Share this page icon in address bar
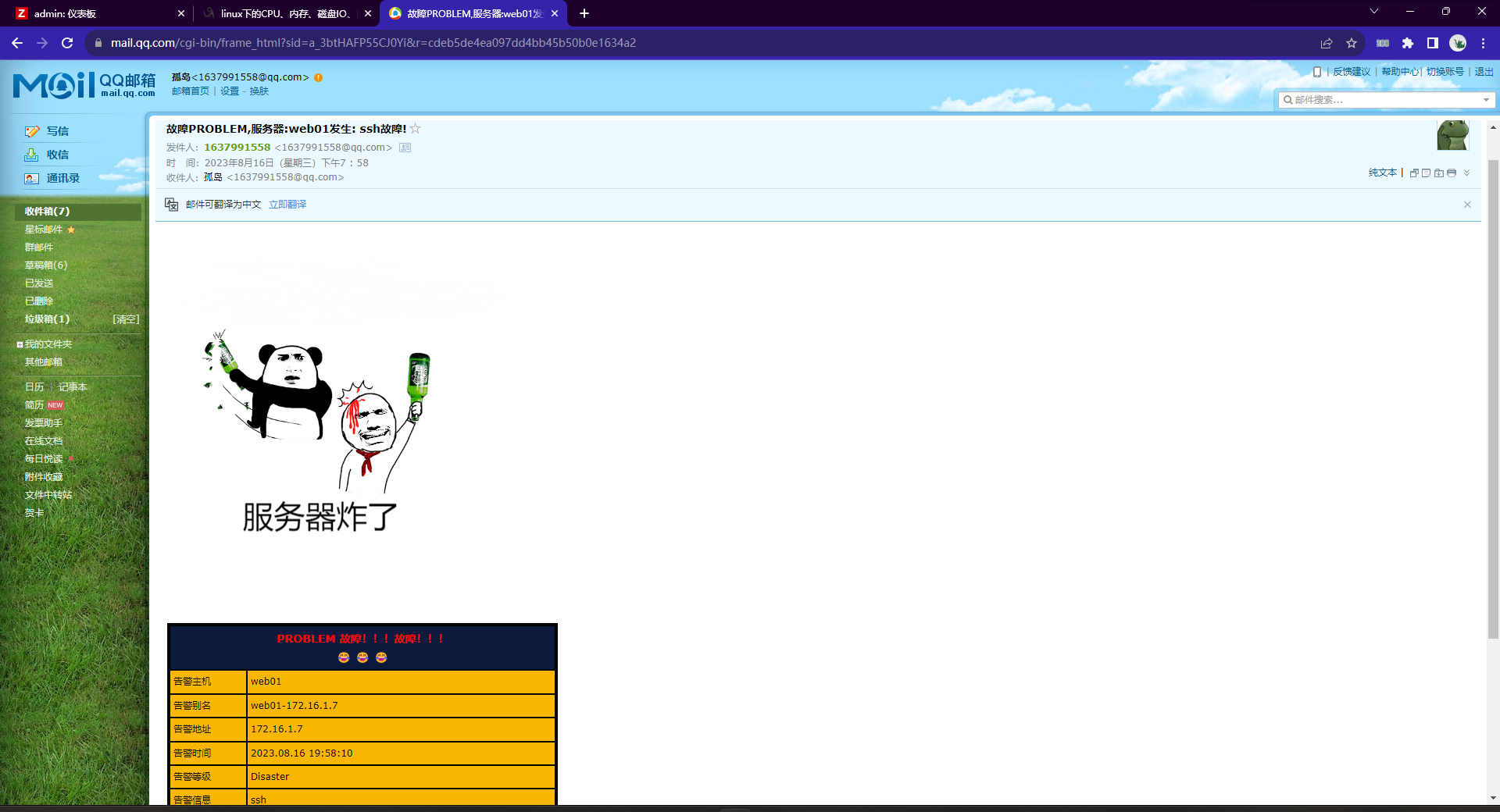Image resolution: width=1500 pixels, height=812 pixels. 1327,43
